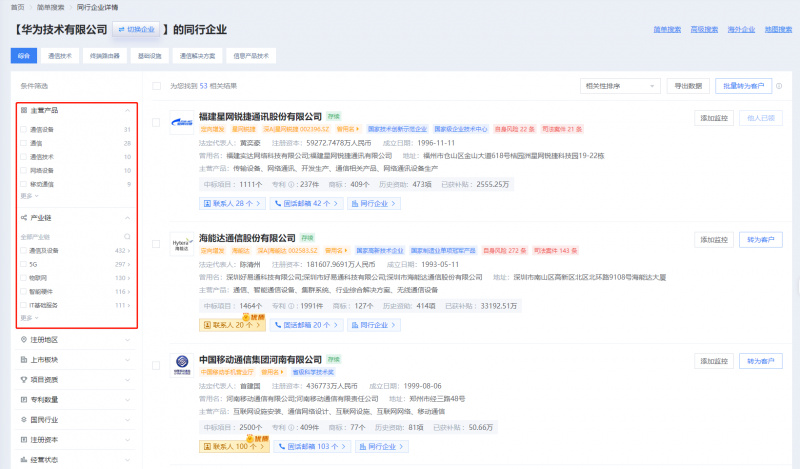Open 联系人 28 个 contacts button
The image size is (800, 469).
tap(232, 204)
